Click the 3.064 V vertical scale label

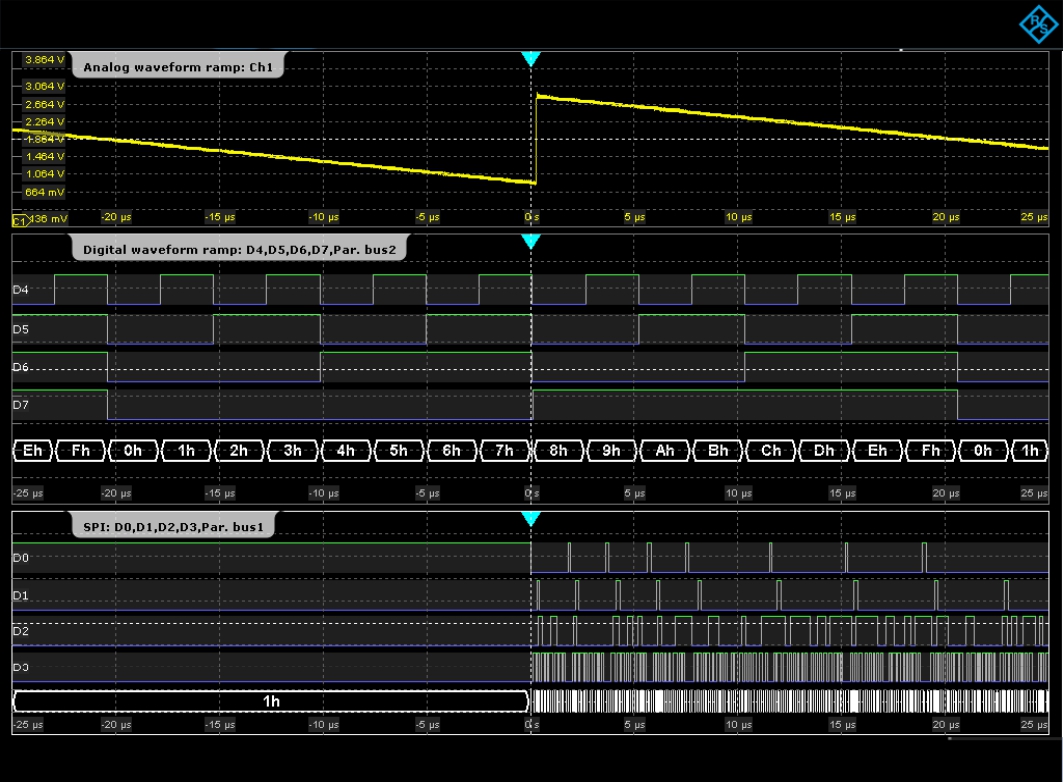(44, 86)
